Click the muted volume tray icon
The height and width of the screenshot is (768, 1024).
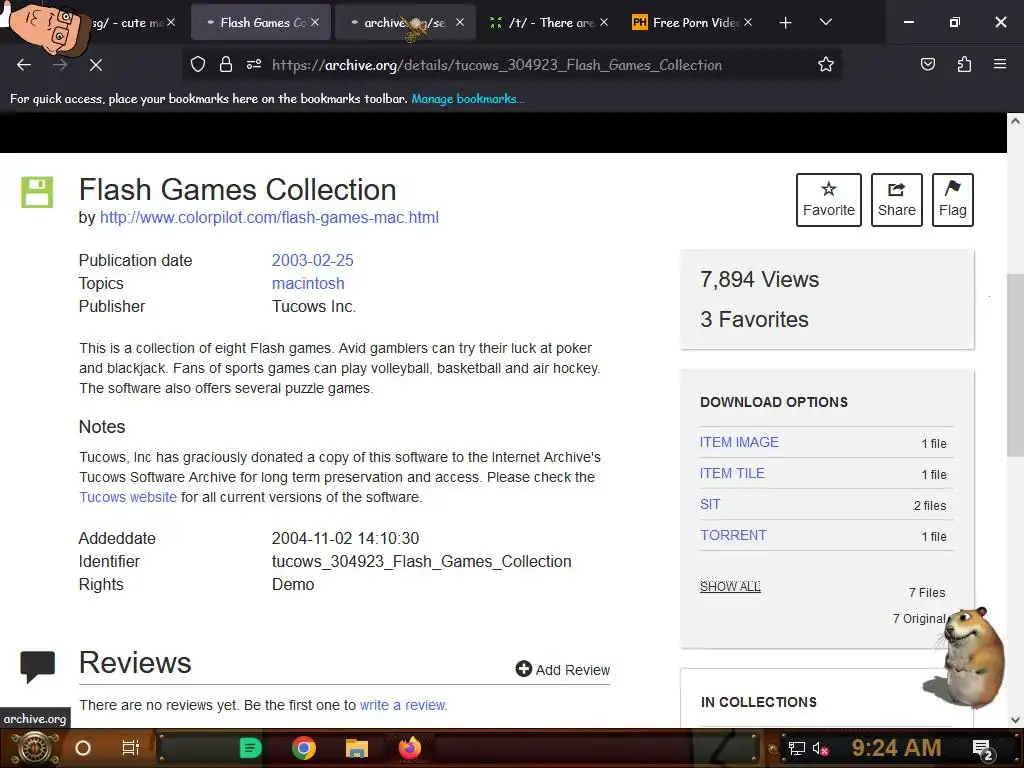(820, 748)
